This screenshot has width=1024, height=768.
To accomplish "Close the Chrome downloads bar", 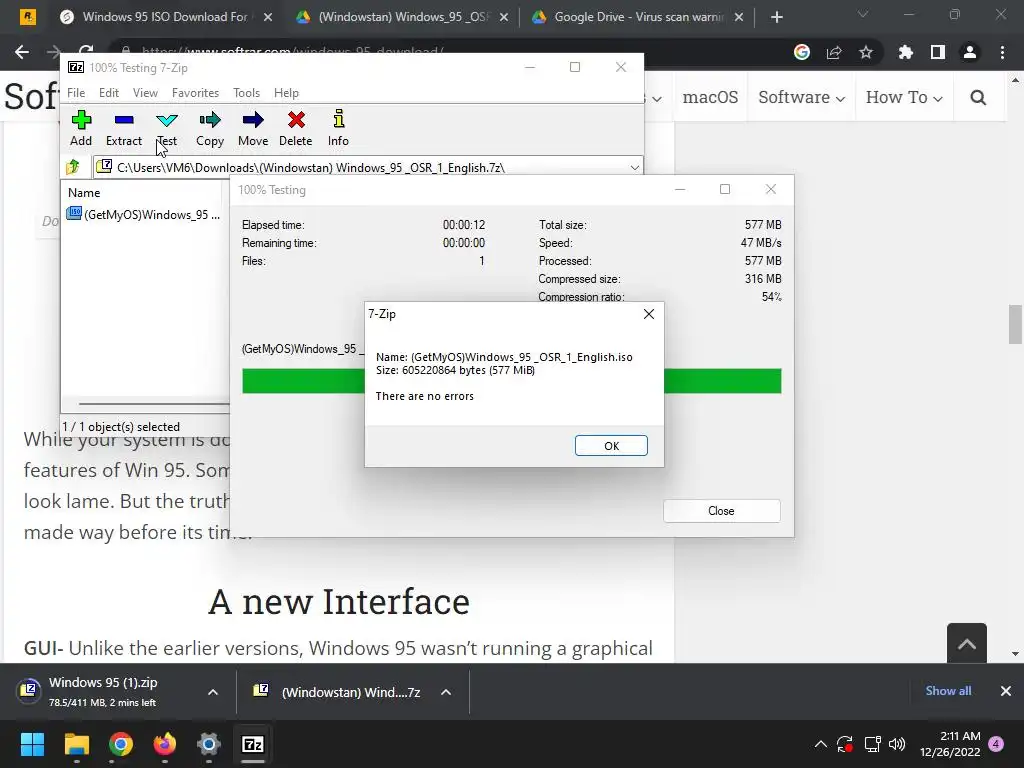I will click(x=1006, y=691).
